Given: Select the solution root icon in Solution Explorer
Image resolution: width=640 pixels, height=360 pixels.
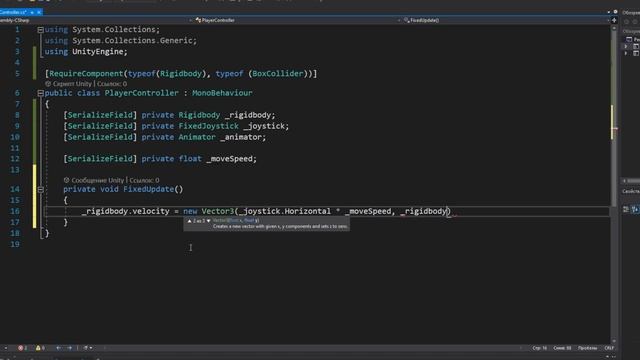Looking at the screenshot, I should [x=629, y=39].
